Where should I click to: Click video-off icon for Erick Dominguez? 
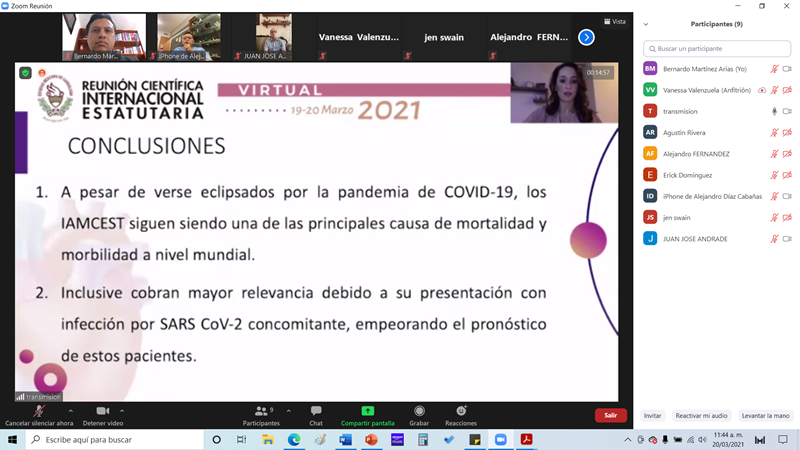coord(787,175)
